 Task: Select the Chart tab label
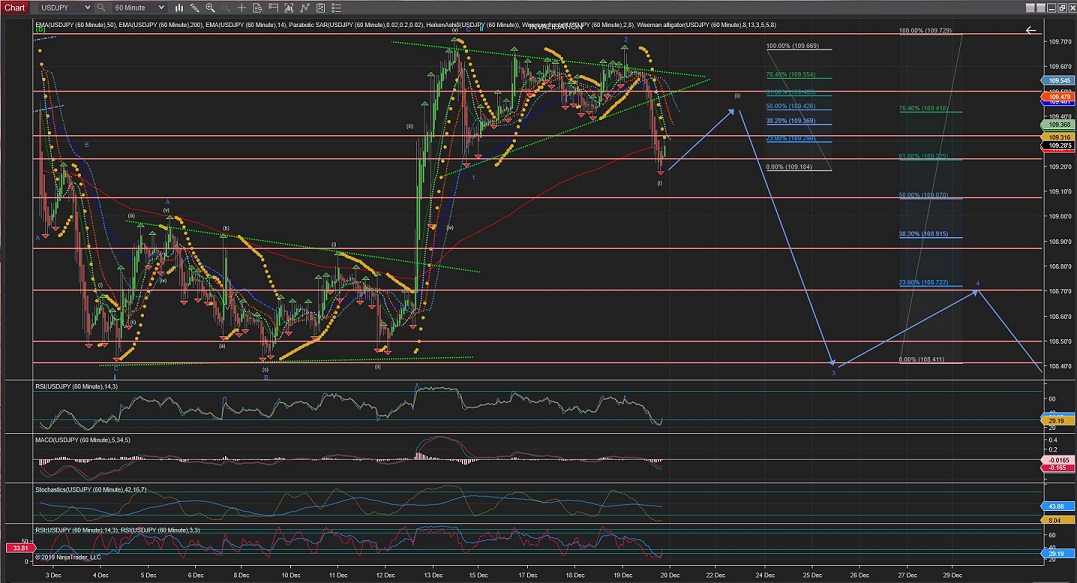(15, 8)
